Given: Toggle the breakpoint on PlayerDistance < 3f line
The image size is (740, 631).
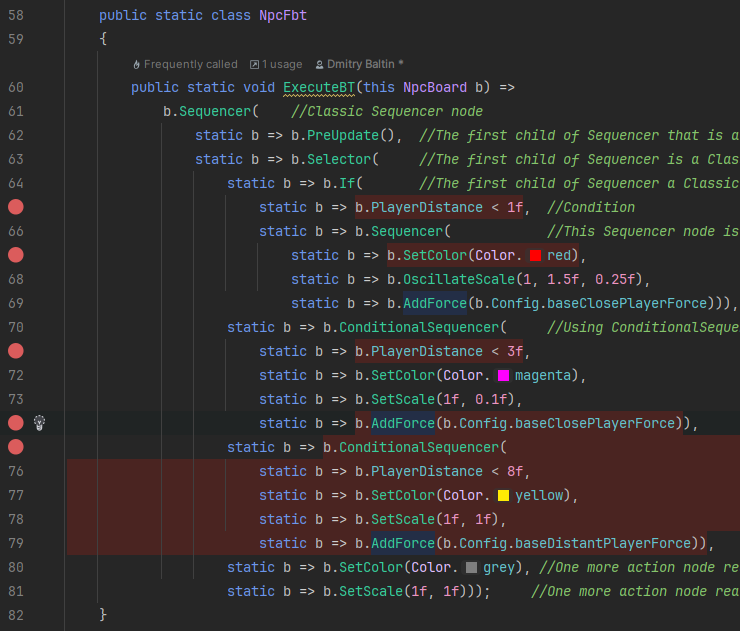Looking at the screenshot, I should 16,351.
